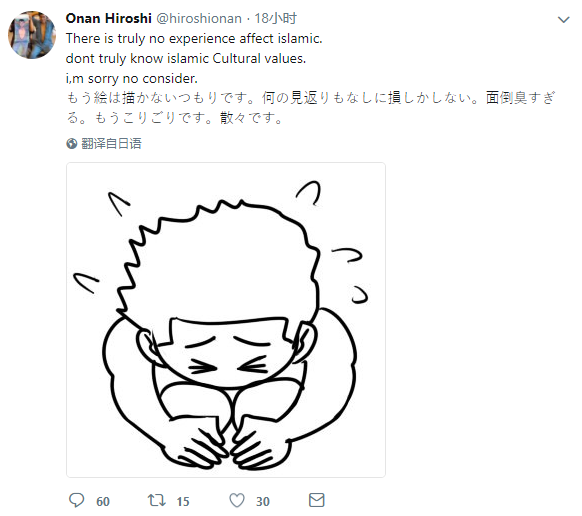
Task: Open tweet options chevron dropdown
Action: pyautogui.click(x=563, y=19)
